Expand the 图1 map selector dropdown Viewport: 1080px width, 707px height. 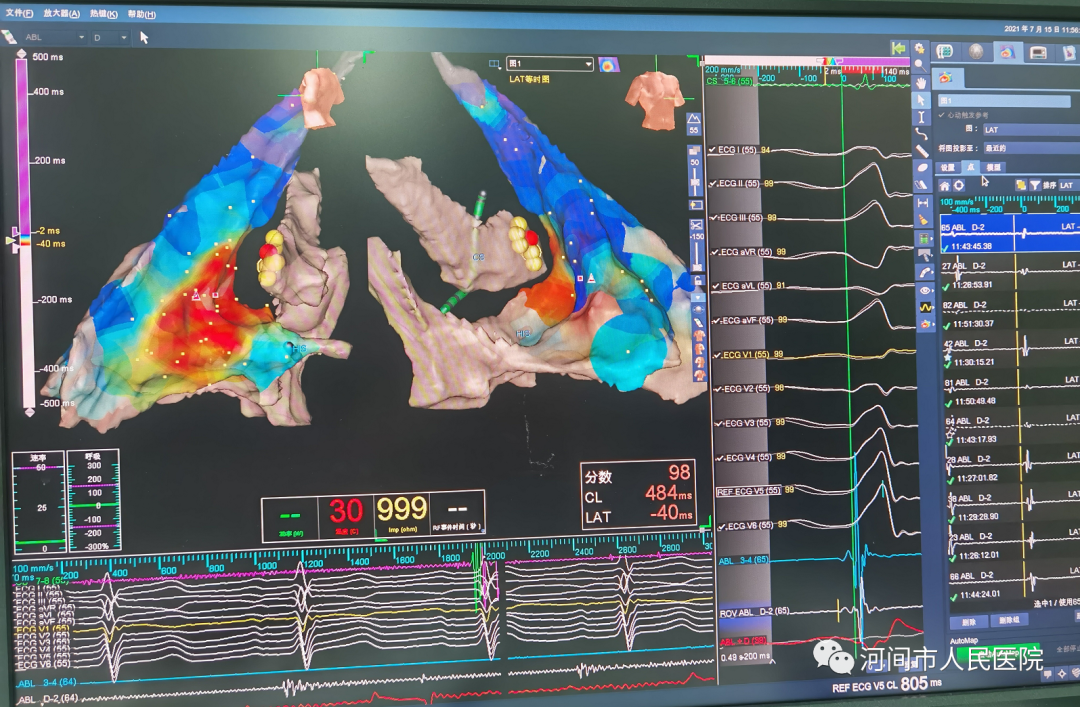549,64
